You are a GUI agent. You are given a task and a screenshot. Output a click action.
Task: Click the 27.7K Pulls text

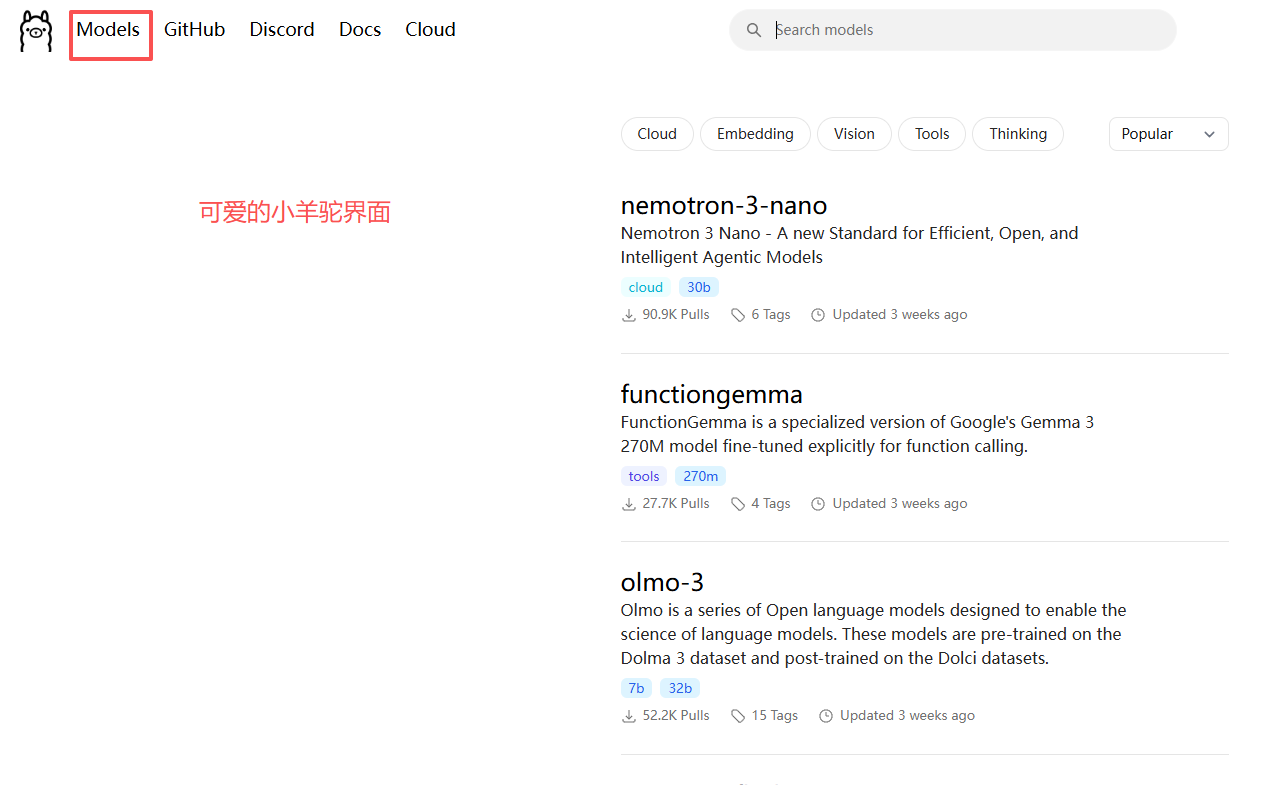pos(676,504)
